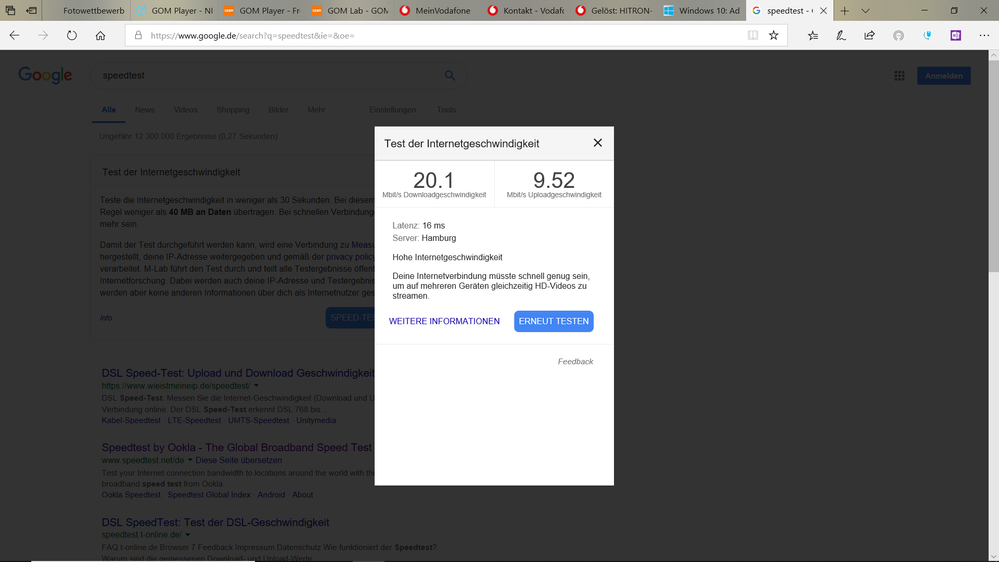Open a new browser tab
This screenshot has height=562, width=999.
tap(844, 11)
